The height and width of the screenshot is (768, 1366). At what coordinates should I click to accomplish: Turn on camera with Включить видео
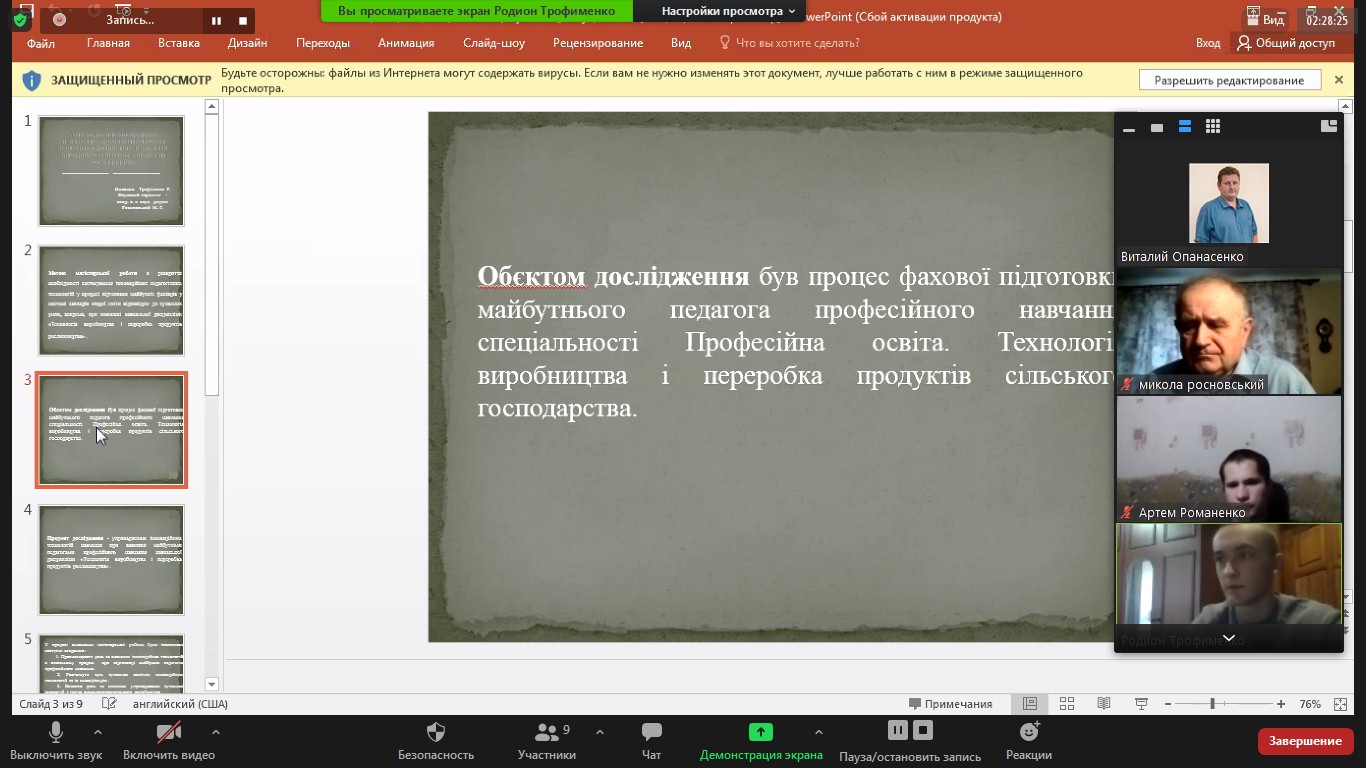point(168,733)
